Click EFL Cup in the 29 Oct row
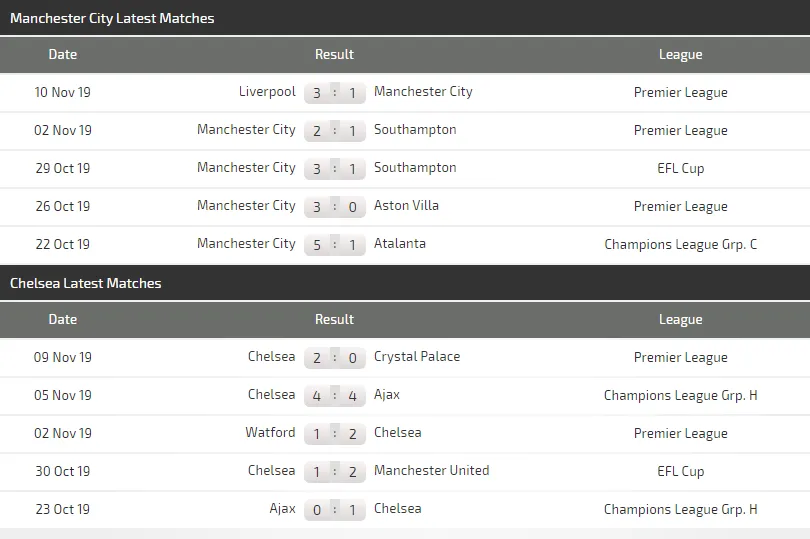The image size is (810, 539). click(680, 168)
